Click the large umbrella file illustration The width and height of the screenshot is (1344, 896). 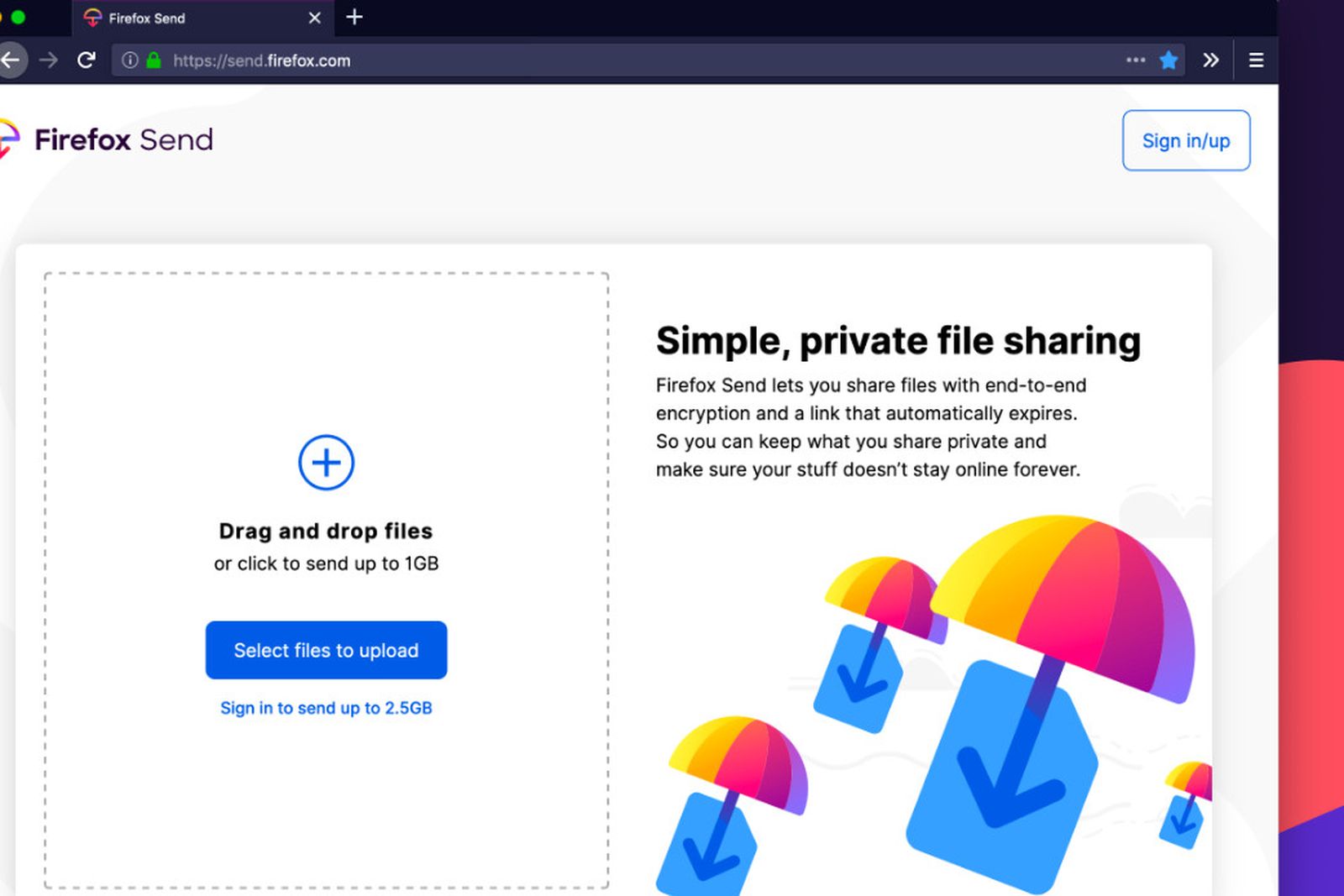[x=1050, y=704]
